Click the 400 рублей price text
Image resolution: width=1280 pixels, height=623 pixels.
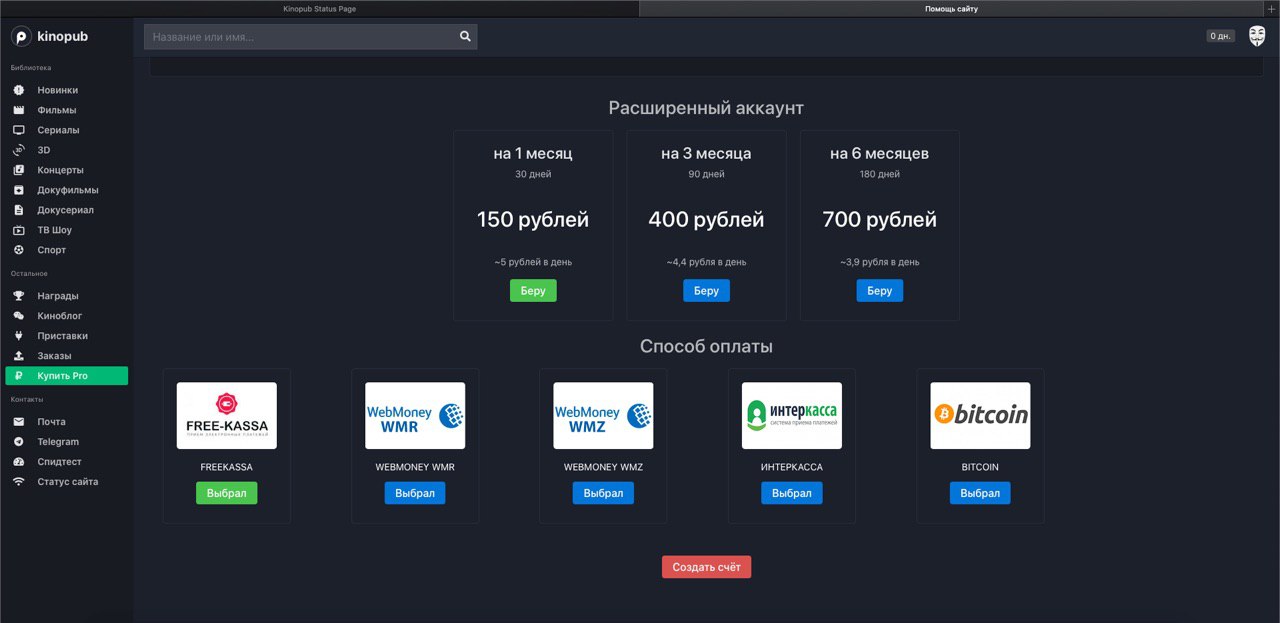click(706, 220)
